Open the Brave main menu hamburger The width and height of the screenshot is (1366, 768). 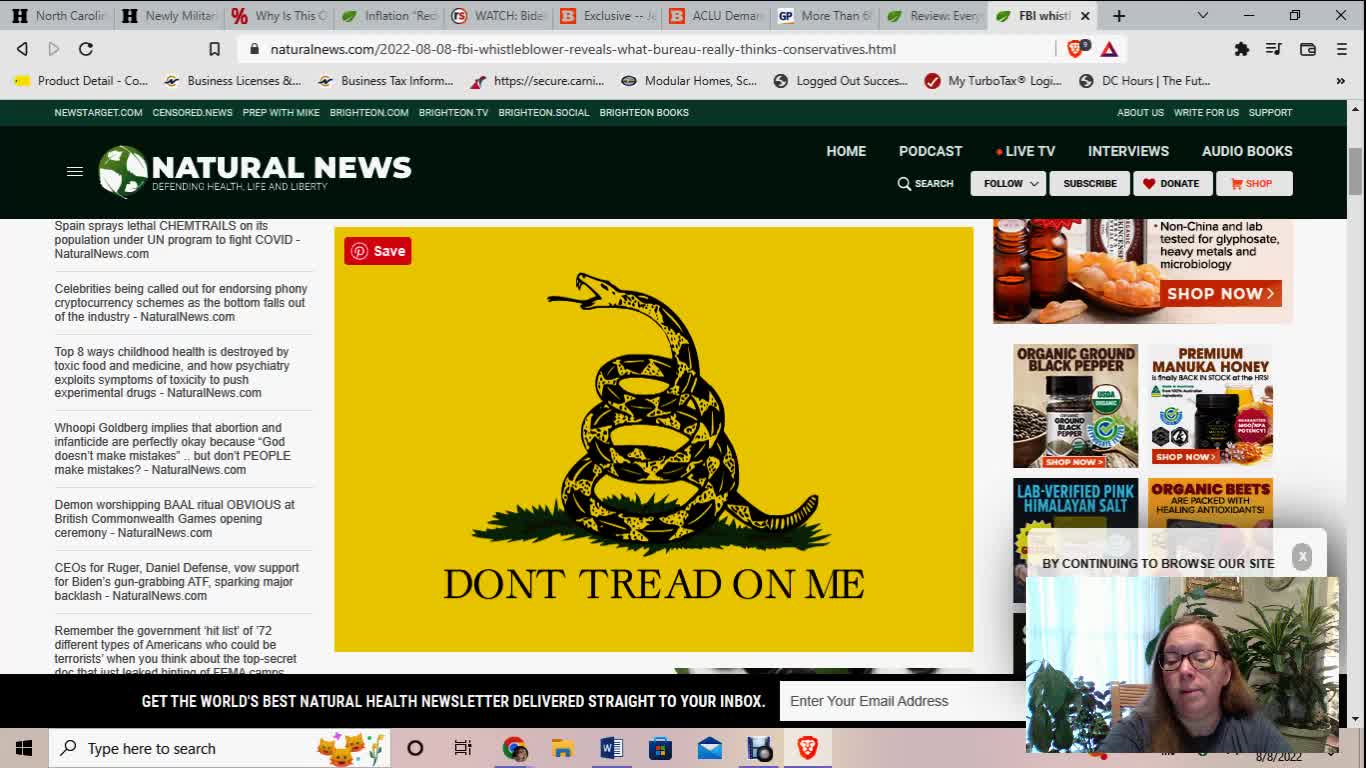click(x=1340, y=49)
